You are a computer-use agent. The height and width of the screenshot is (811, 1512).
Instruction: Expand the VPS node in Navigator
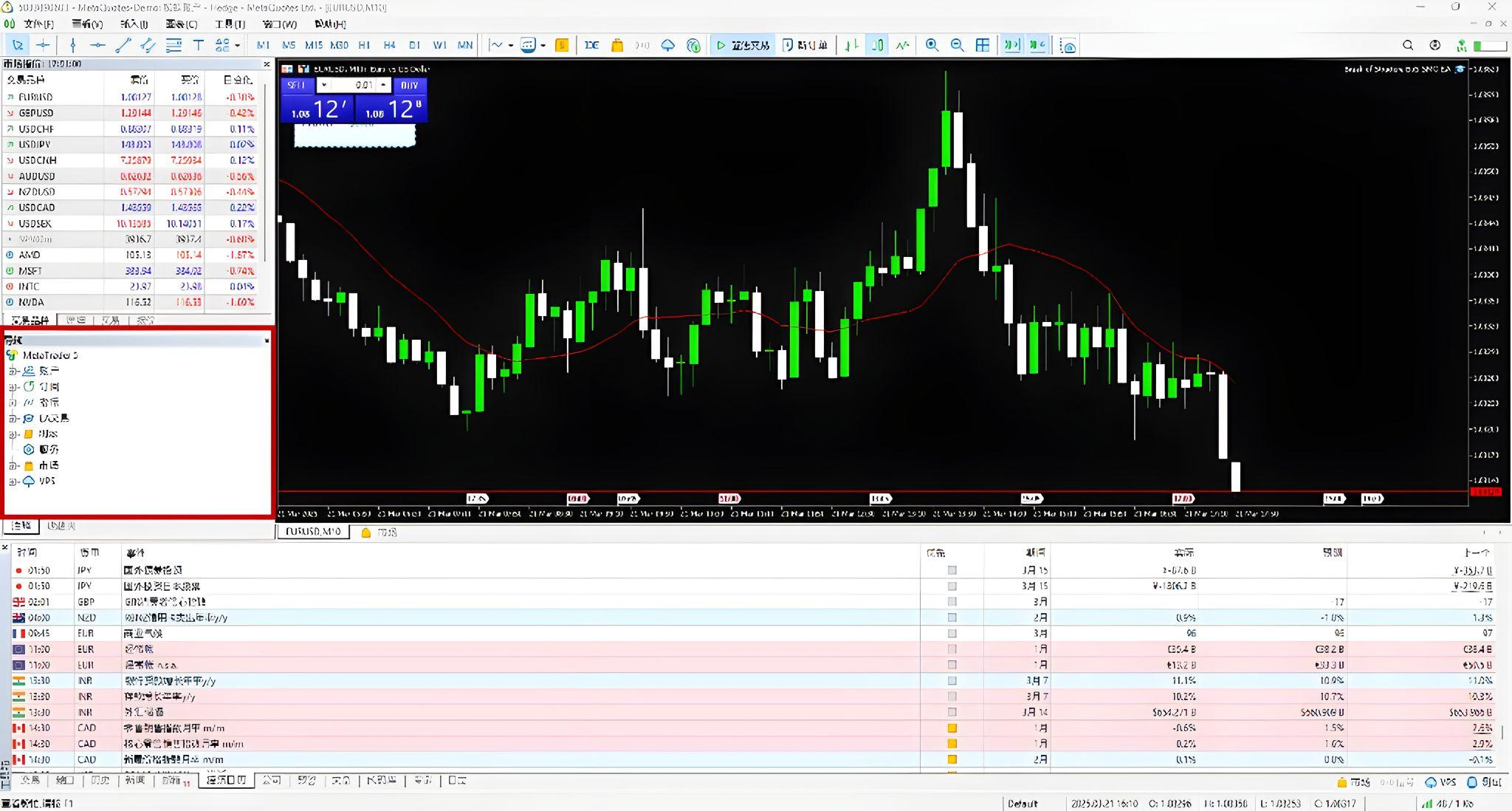coord(13,481)
